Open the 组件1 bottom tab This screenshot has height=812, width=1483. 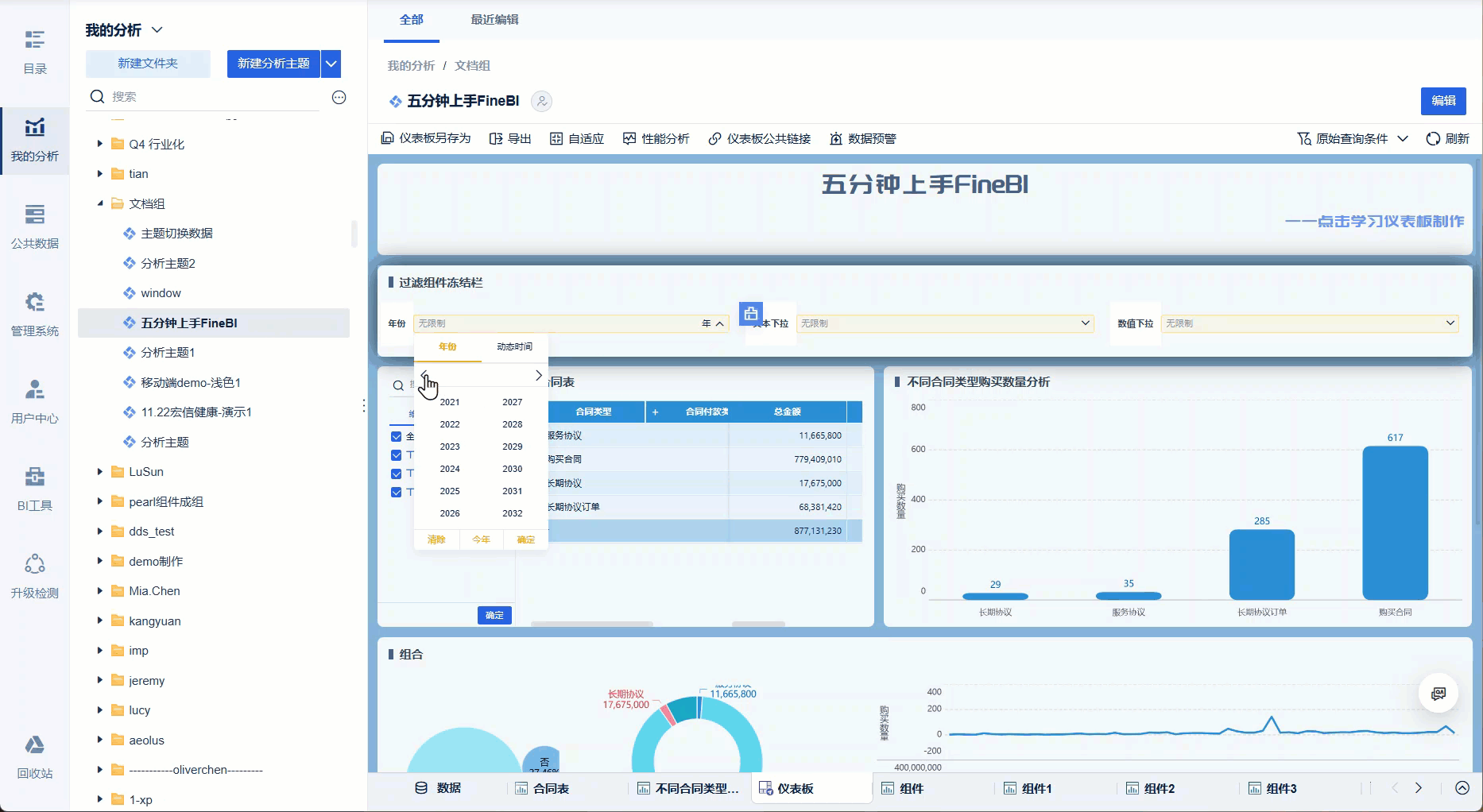pos(1028,788)
